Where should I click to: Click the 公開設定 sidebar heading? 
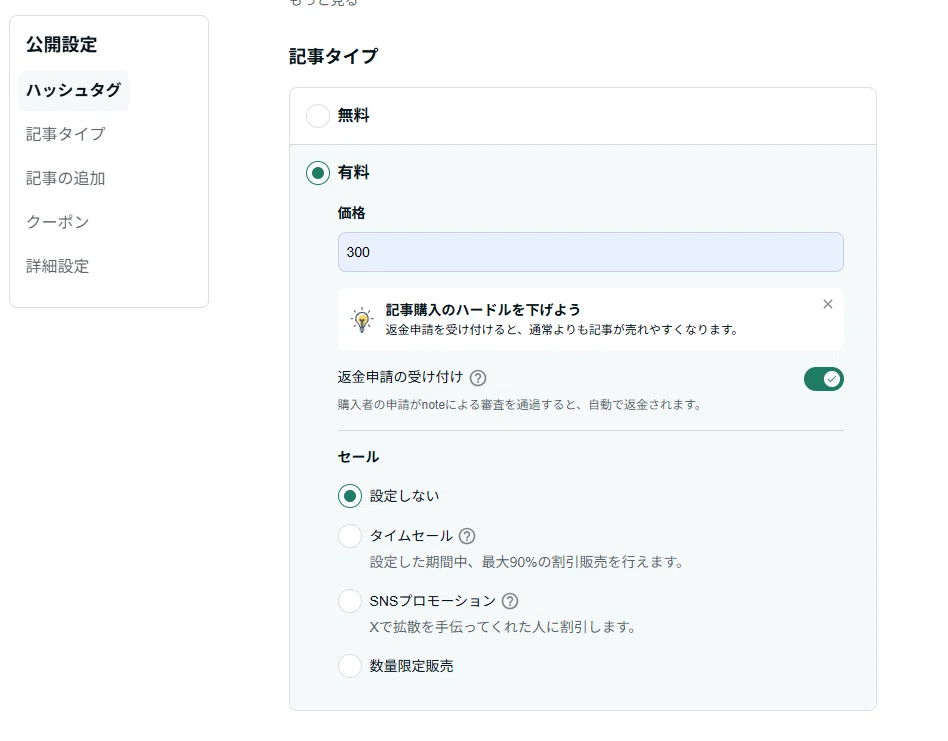tap(62, 44)
